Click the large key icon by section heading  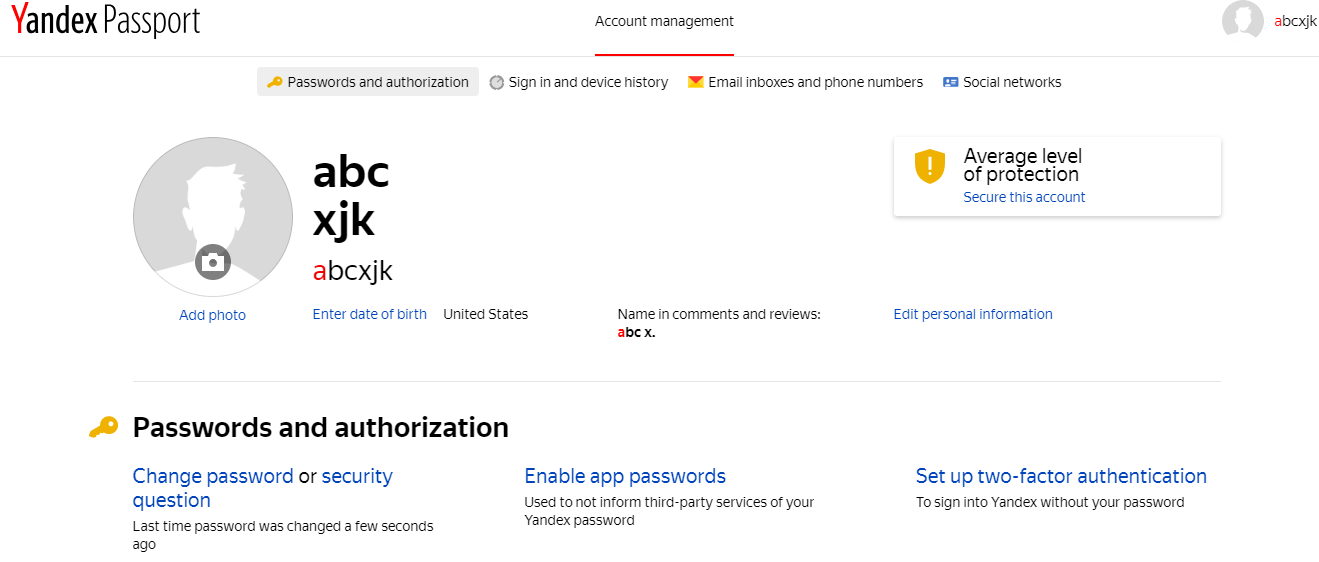[x=103, y=427]
